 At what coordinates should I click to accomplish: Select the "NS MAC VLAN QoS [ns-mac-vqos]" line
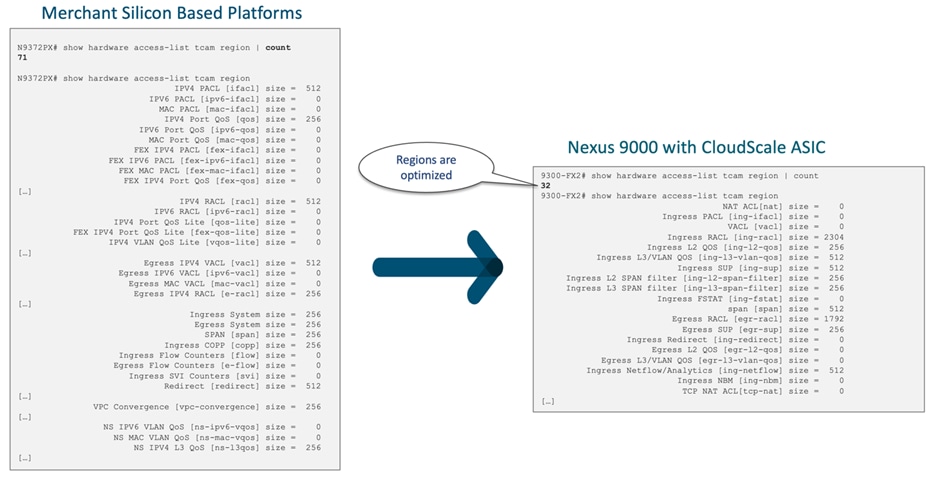pyautogui.click(x=217, y=437)
